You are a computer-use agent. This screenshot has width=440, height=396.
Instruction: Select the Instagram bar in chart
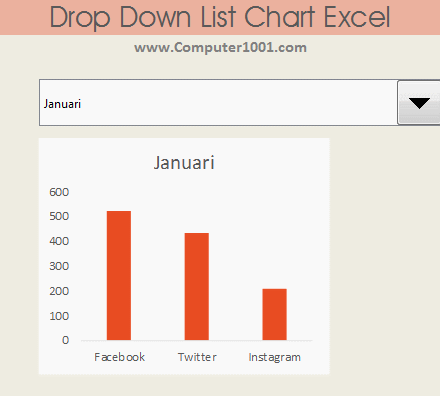[274, 314]
